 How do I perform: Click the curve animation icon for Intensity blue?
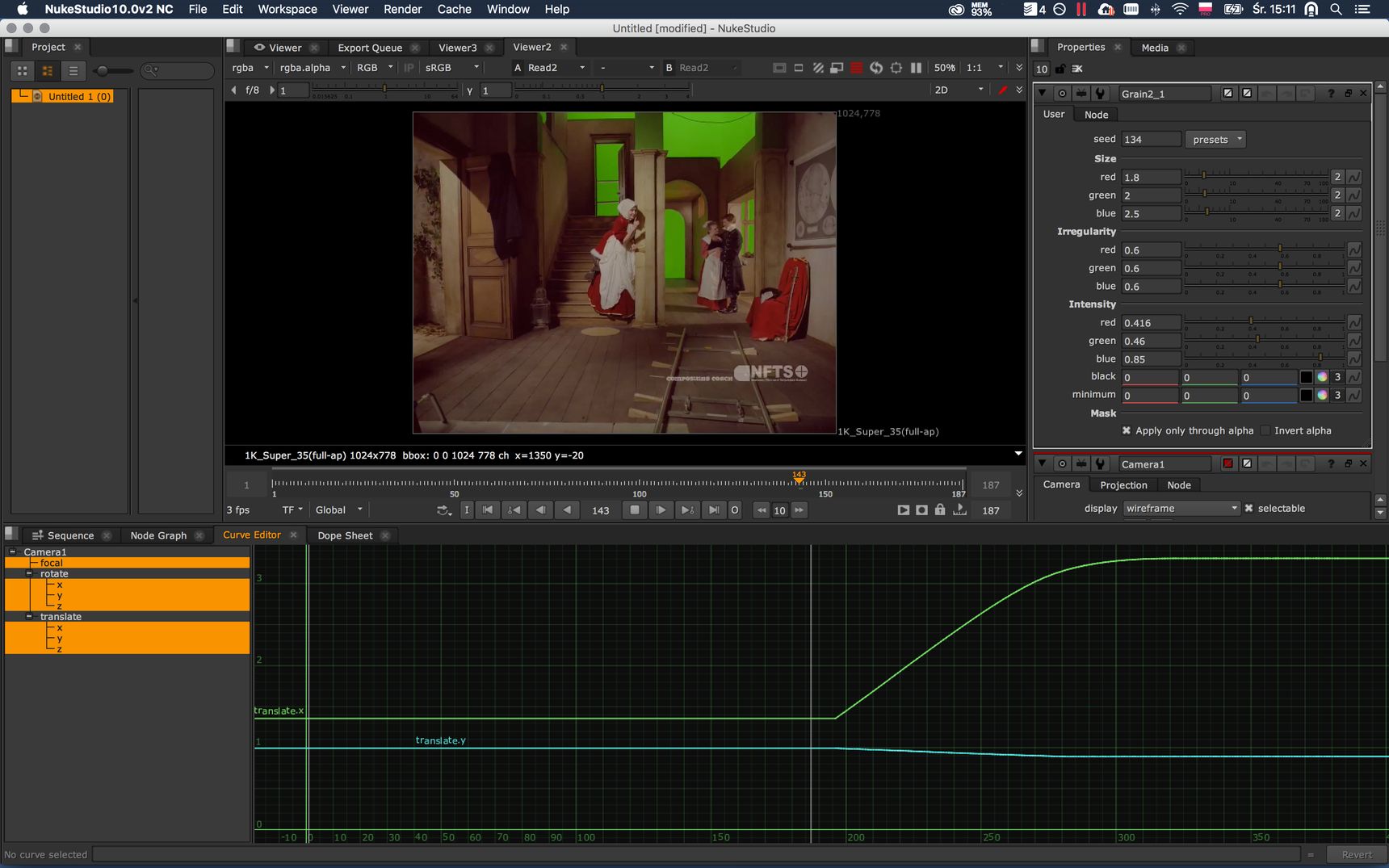tap(1354, 359)
